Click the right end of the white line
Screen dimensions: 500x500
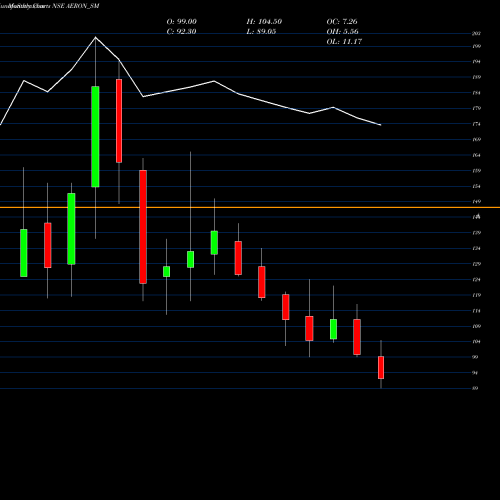[x=380, y=125]
